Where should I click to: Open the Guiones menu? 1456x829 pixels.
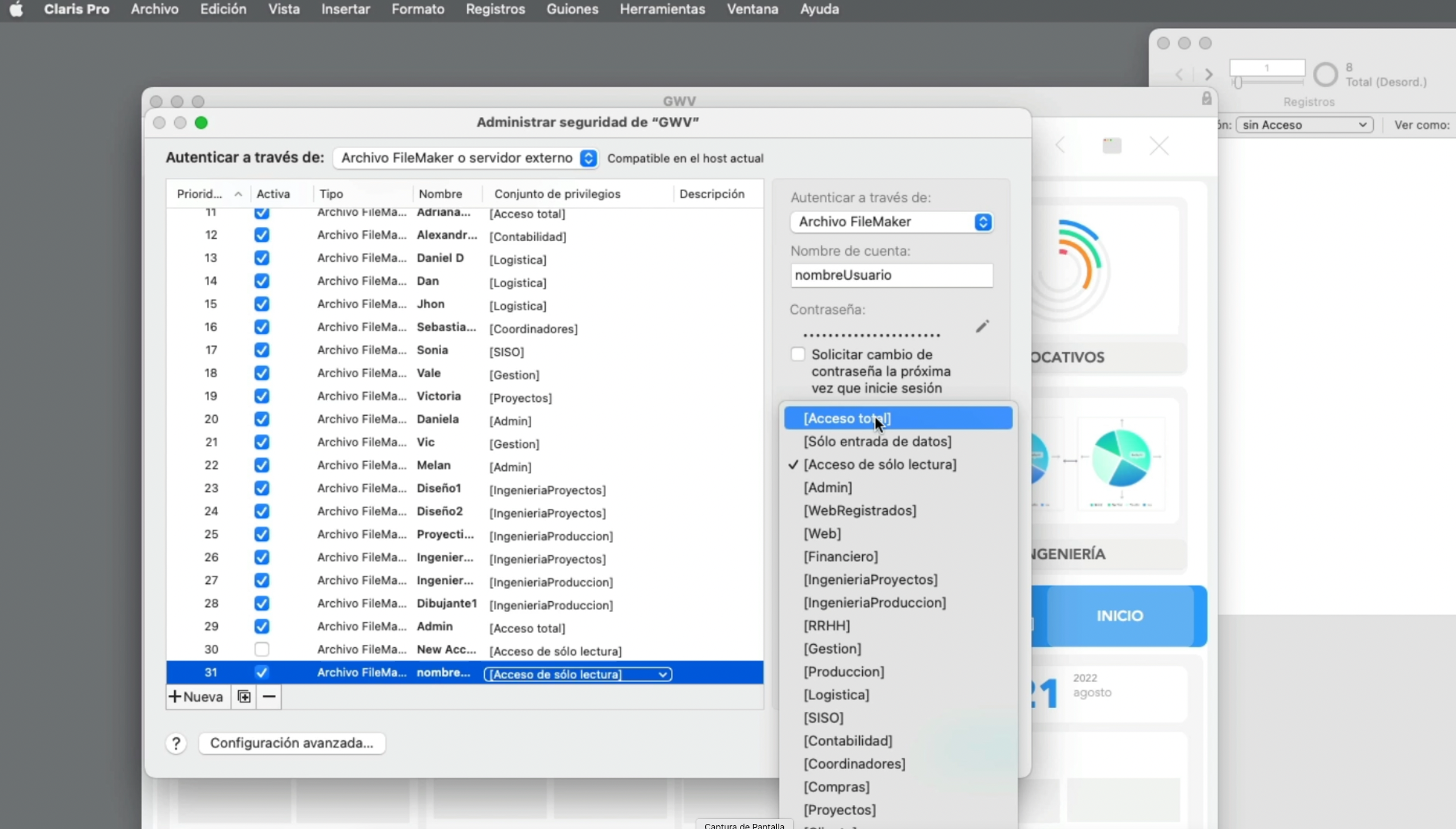(572, 9)
